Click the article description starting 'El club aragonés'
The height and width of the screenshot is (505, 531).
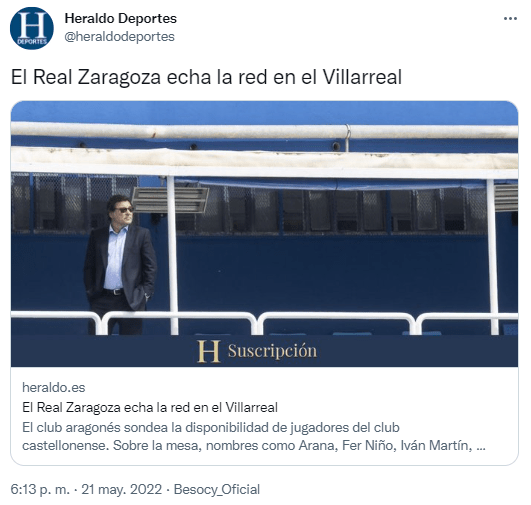[x=254, y=437]
